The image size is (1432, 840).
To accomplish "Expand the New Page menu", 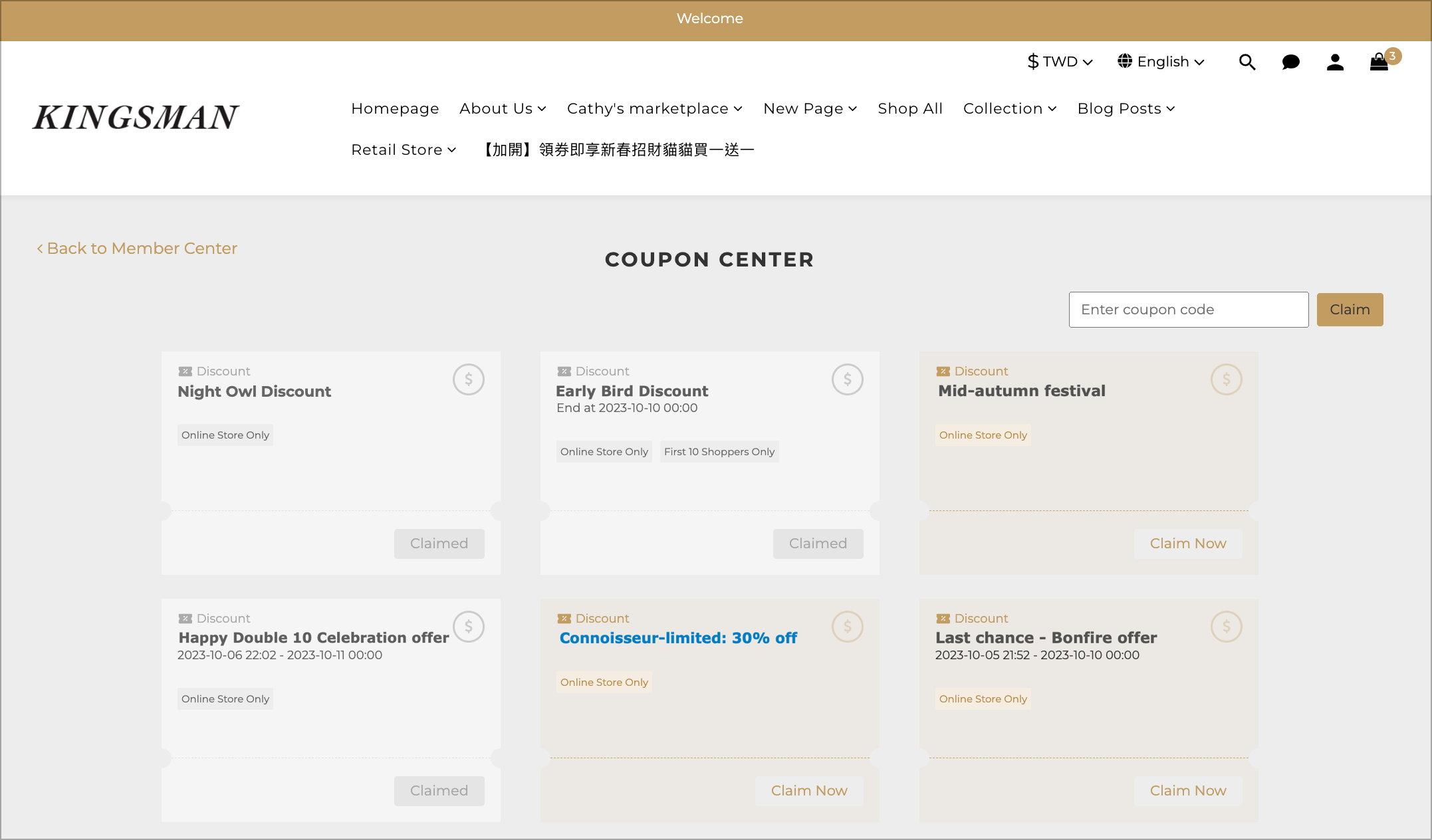I will 810,108.
